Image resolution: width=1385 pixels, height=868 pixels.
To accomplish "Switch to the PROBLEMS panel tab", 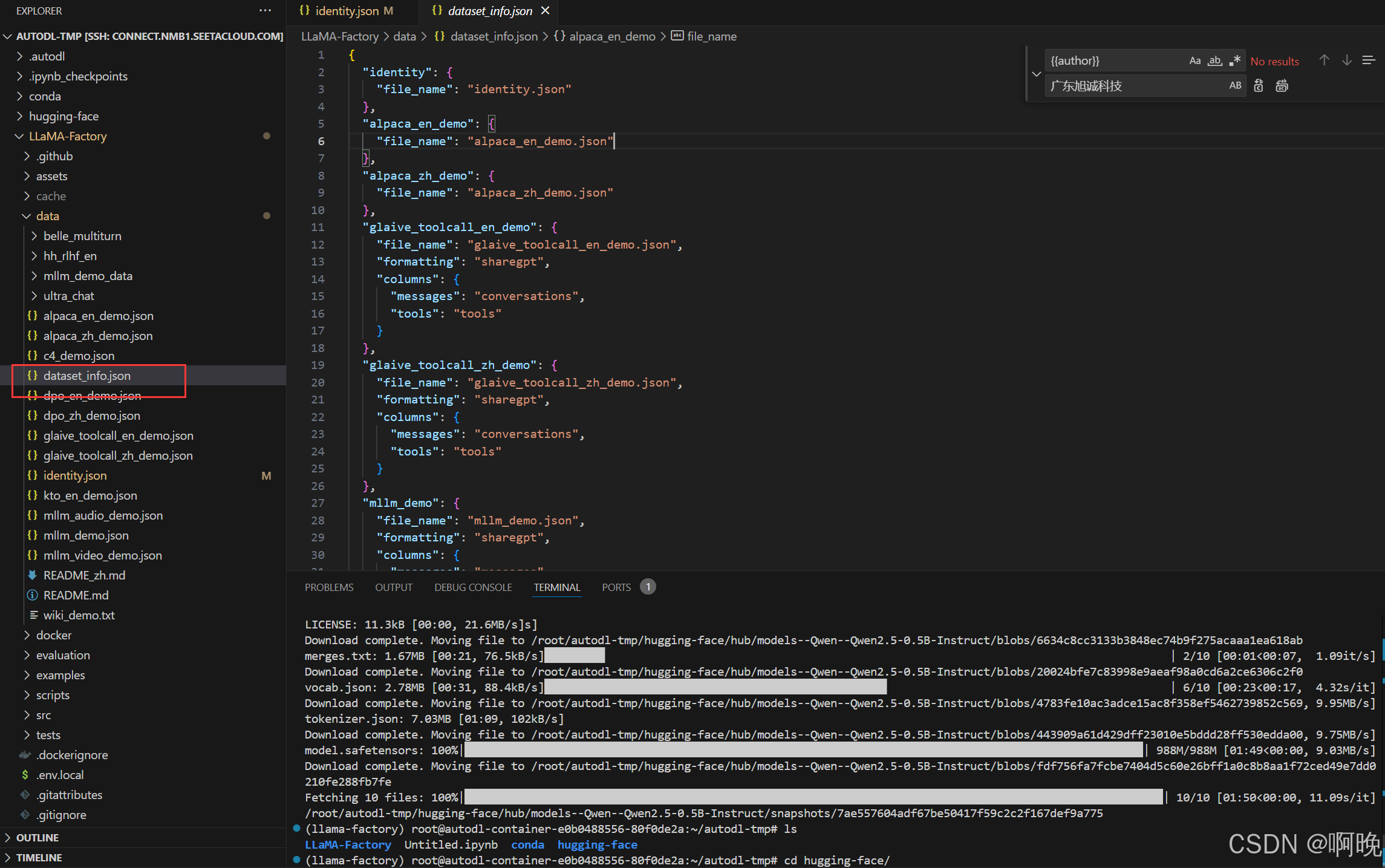I will (329, 587).
